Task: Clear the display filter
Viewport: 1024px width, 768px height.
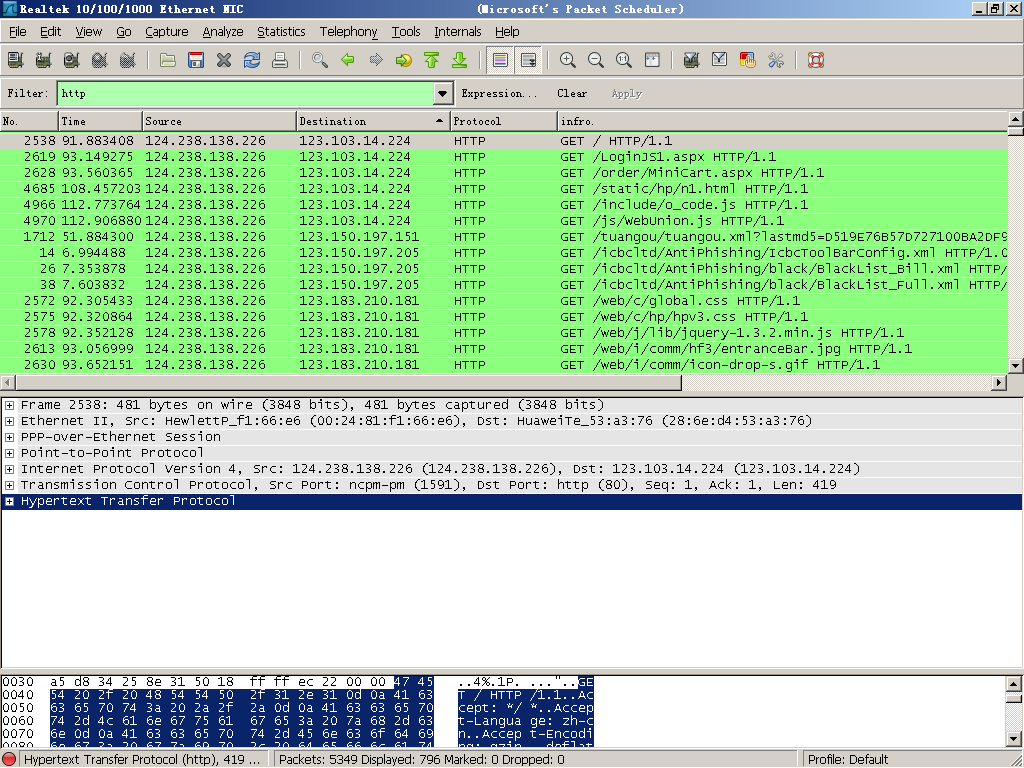Action: [x=572, y=93]
